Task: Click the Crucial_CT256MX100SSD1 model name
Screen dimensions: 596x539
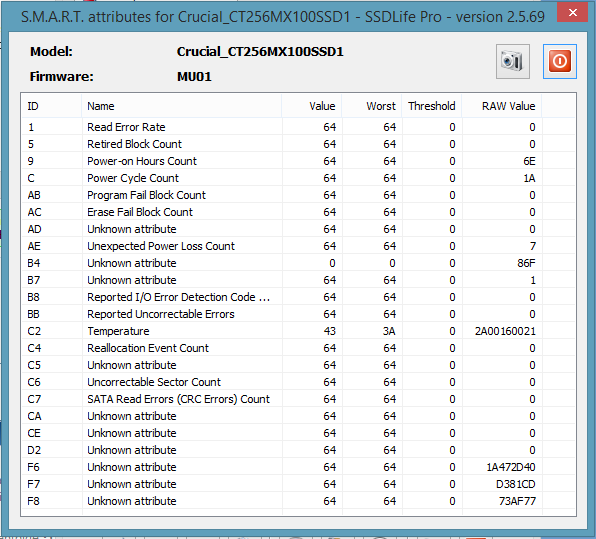Action: click(260, 52)
